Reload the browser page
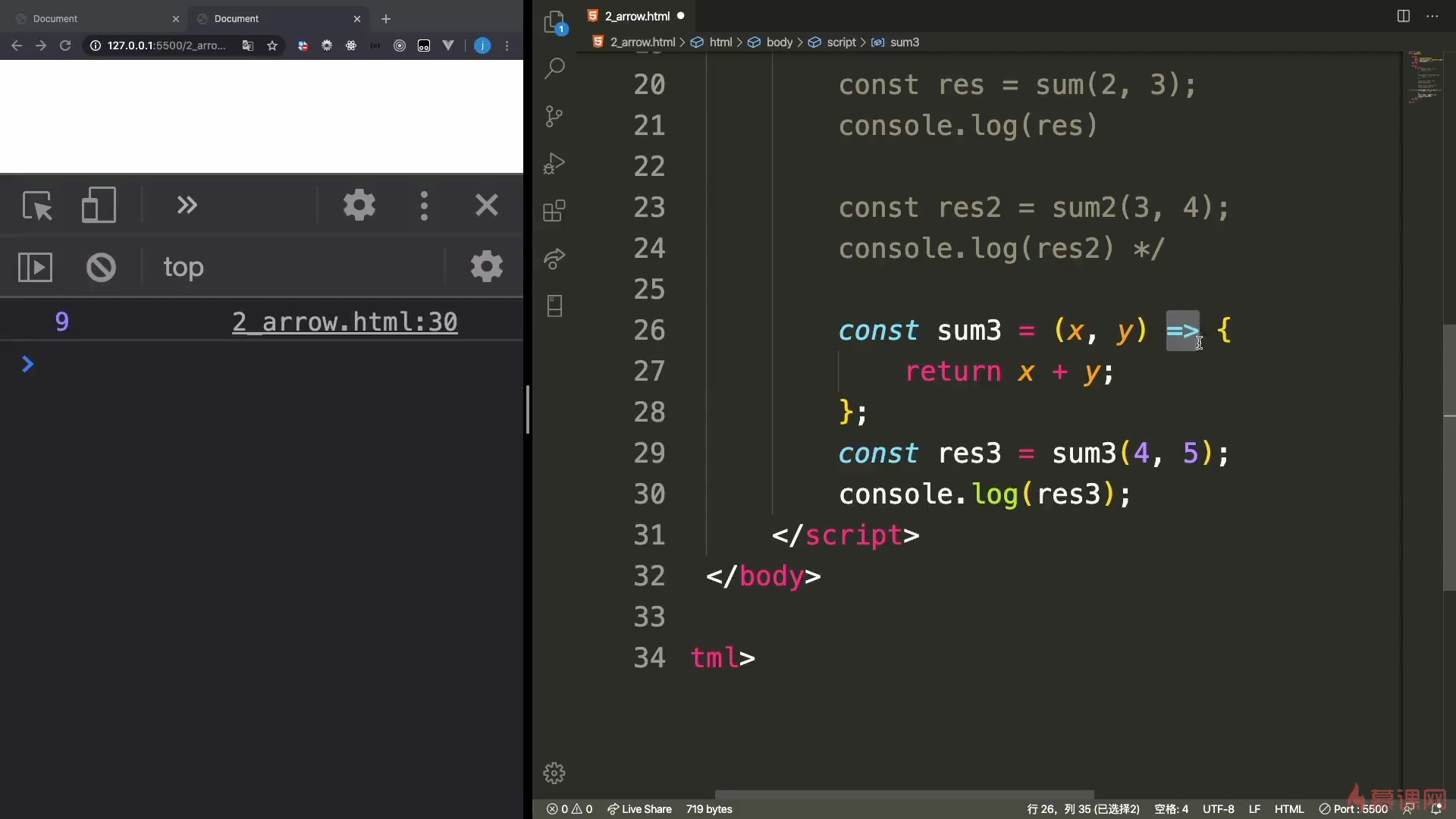The height and width of the screenshot is (819, 1456). pos(65,45)
